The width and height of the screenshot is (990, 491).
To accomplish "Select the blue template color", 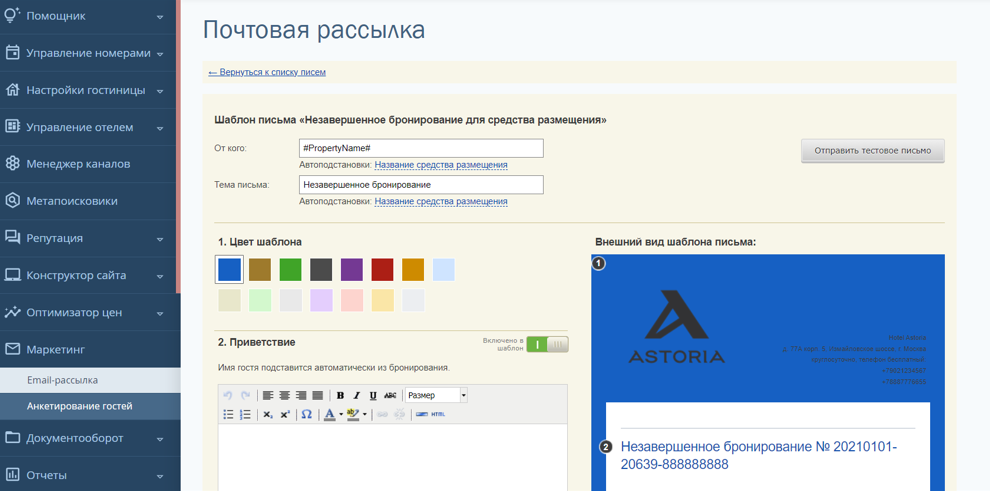I will (229, 269).
